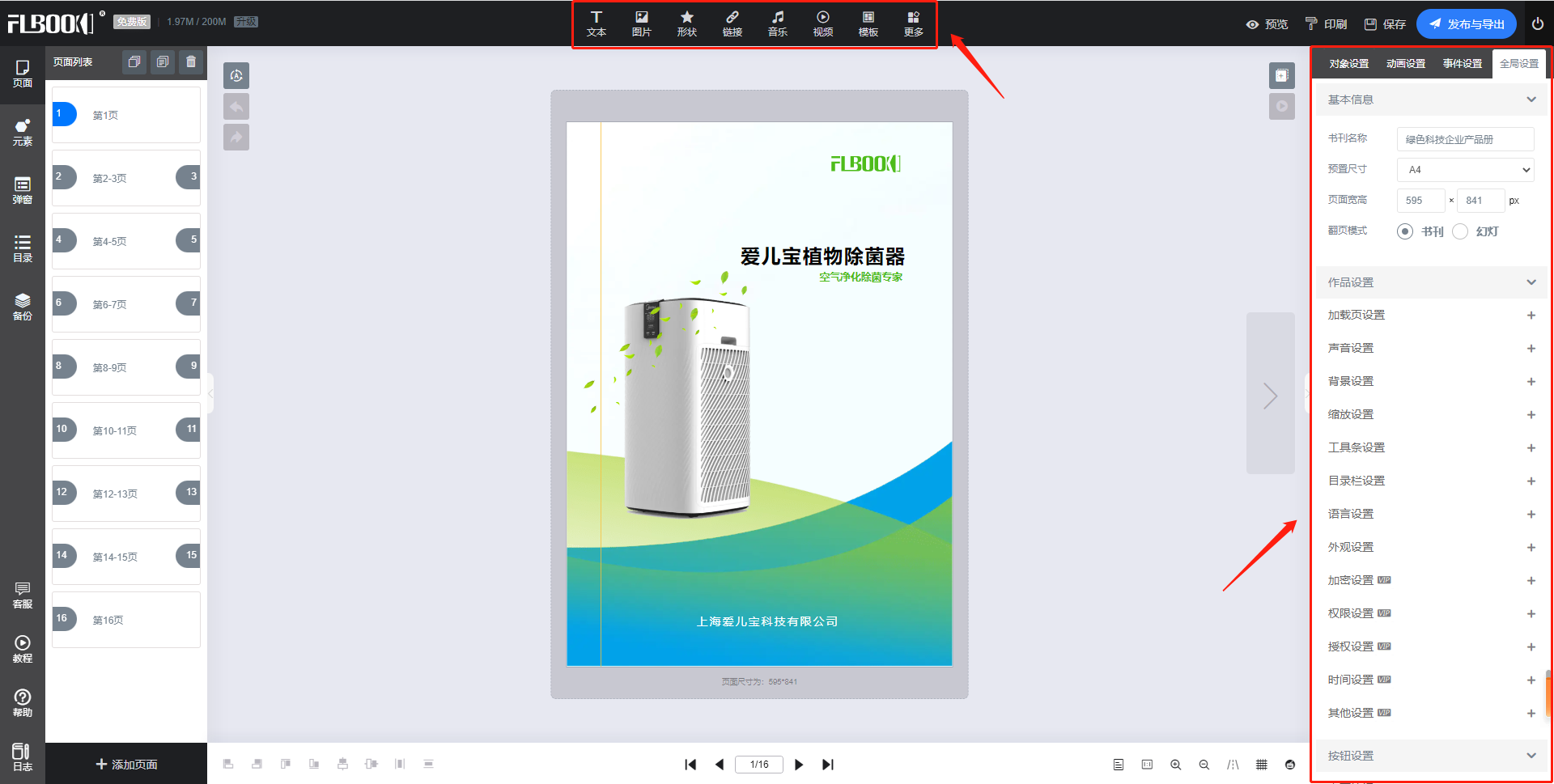Click the redo arrow button
Viewport: 1554px width, 784px height.
click(236, 138)
